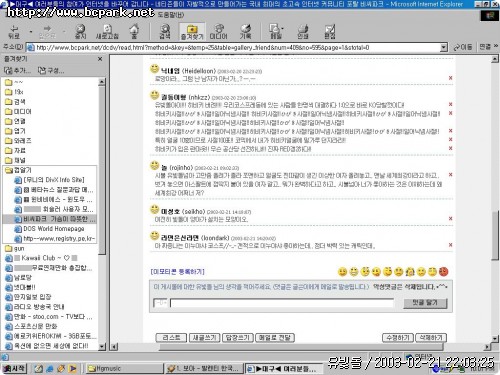500x375 pixels.
Task: Click the Print (인쇄) toolbar icon
Action: tap(303, 32)
